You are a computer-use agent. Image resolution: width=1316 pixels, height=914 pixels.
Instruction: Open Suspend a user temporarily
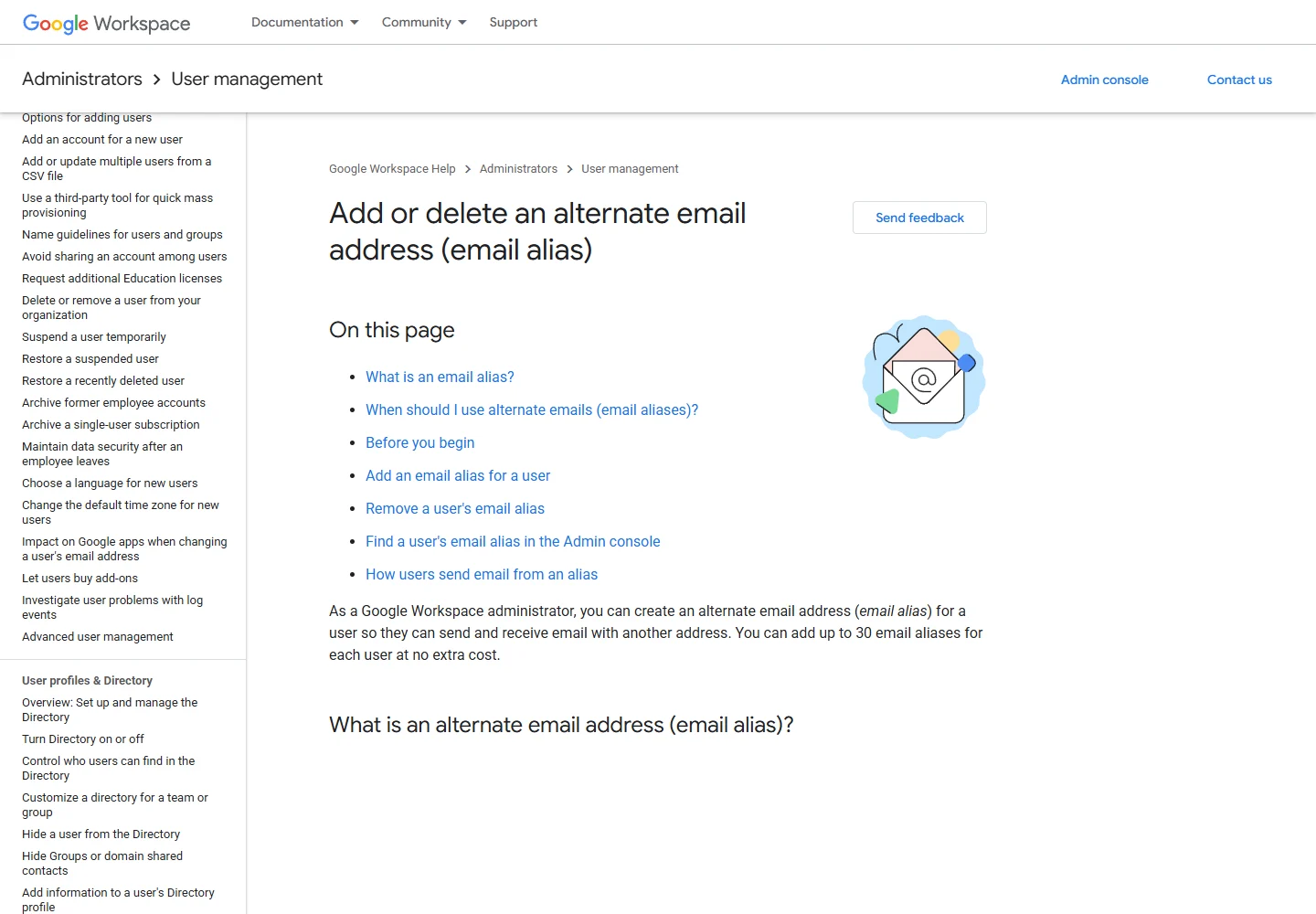click(x=94, y=337)
